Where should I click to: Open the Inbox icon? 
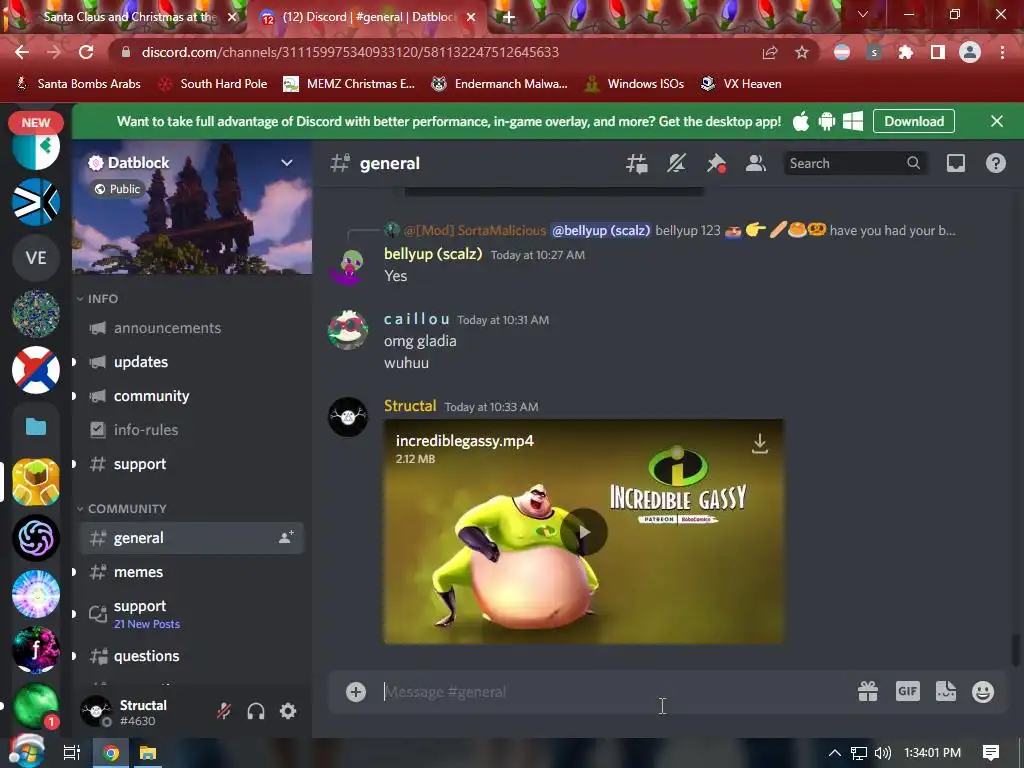tap(955, 163)
